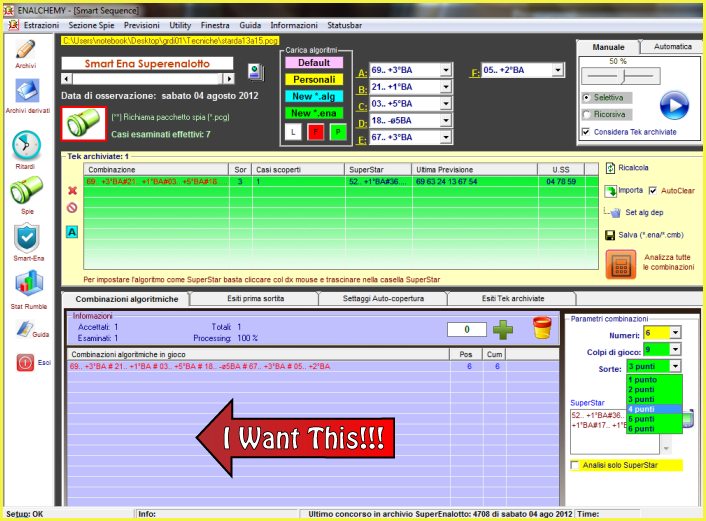
Task: Open algorithm C dropdown 03.. +5°BA
Action: click(x=446, y=104)
